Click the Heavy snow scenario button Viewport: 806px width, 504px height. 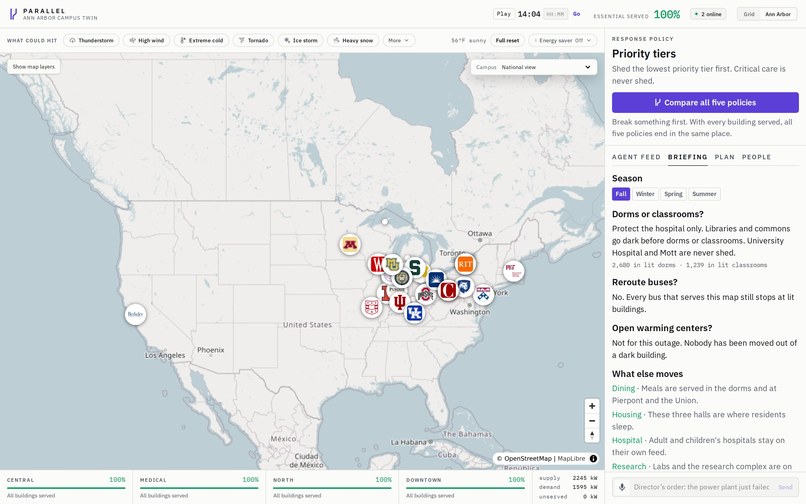click(353, 40)
